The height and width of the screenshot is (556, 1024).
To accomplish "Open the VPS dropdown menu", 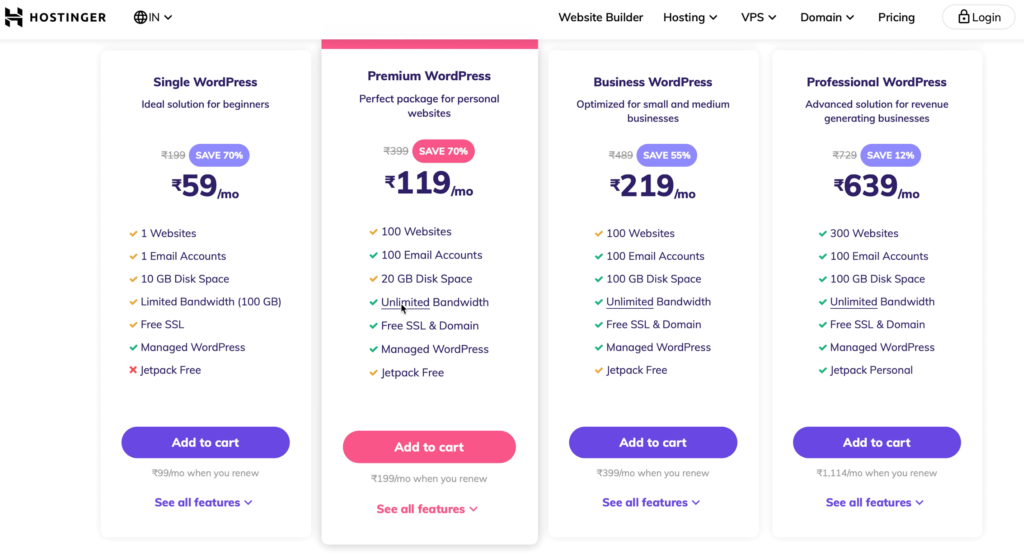I will coord(758,18).
